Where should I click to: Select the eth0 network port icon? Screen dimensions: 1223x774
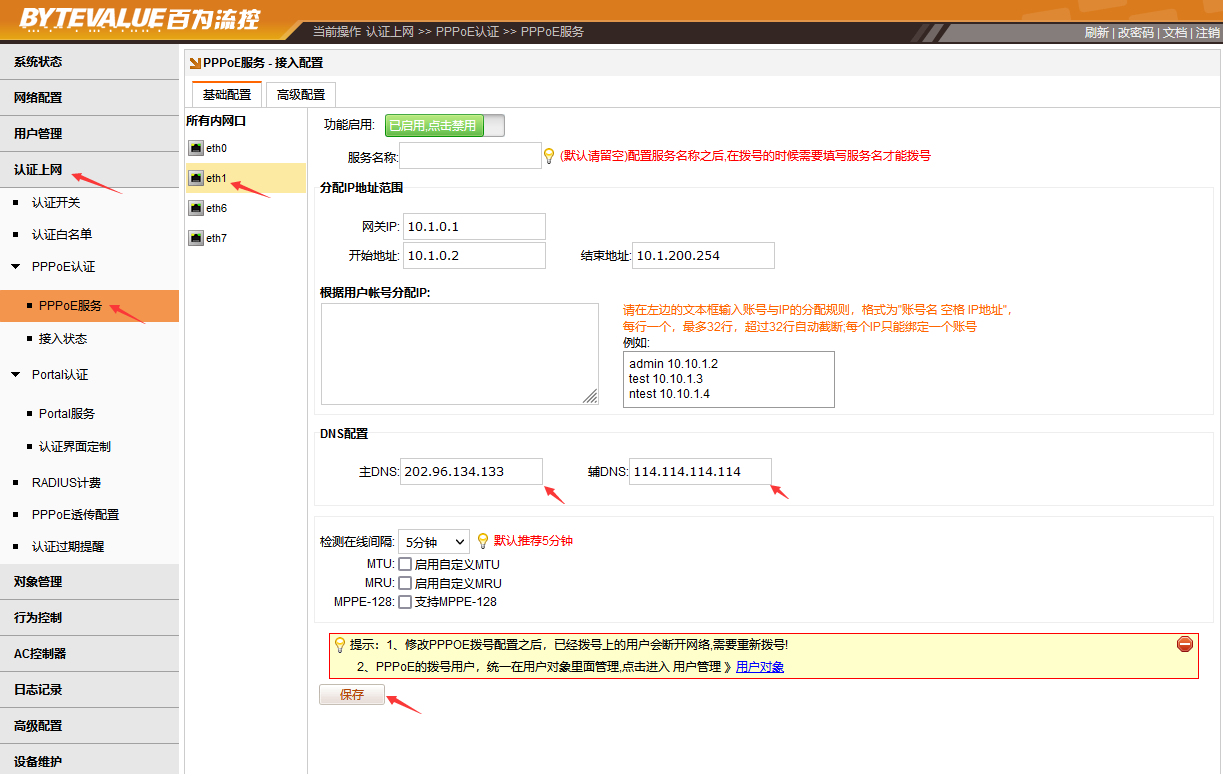coord(195,149)
